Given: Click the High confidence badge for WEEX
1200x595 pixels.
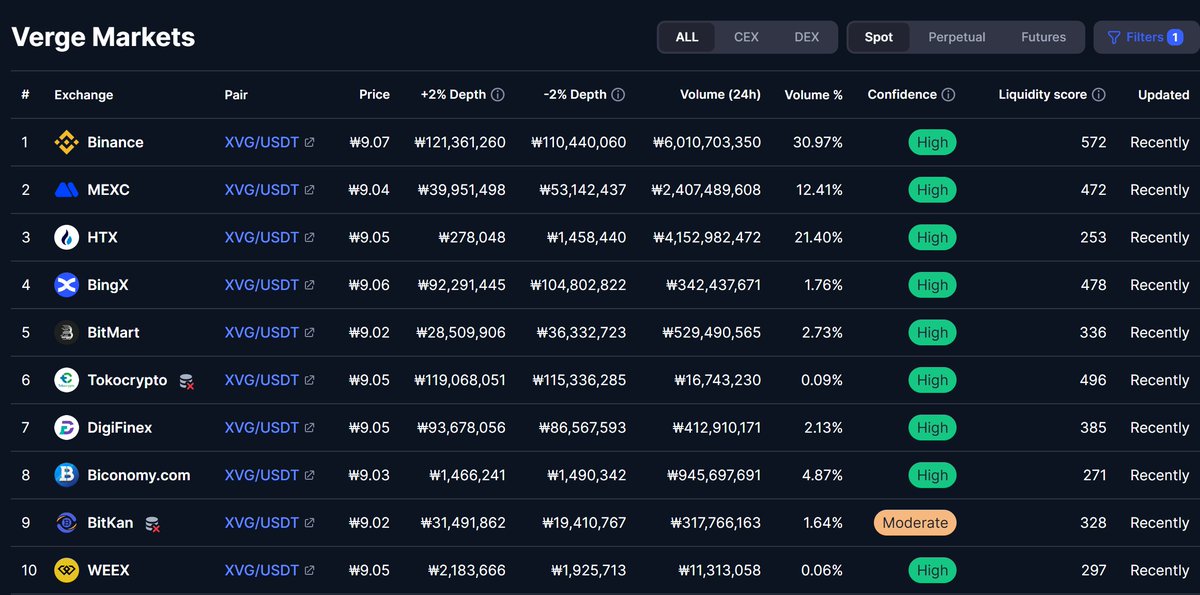Looking at the screenshot, I should click(932, 570).
